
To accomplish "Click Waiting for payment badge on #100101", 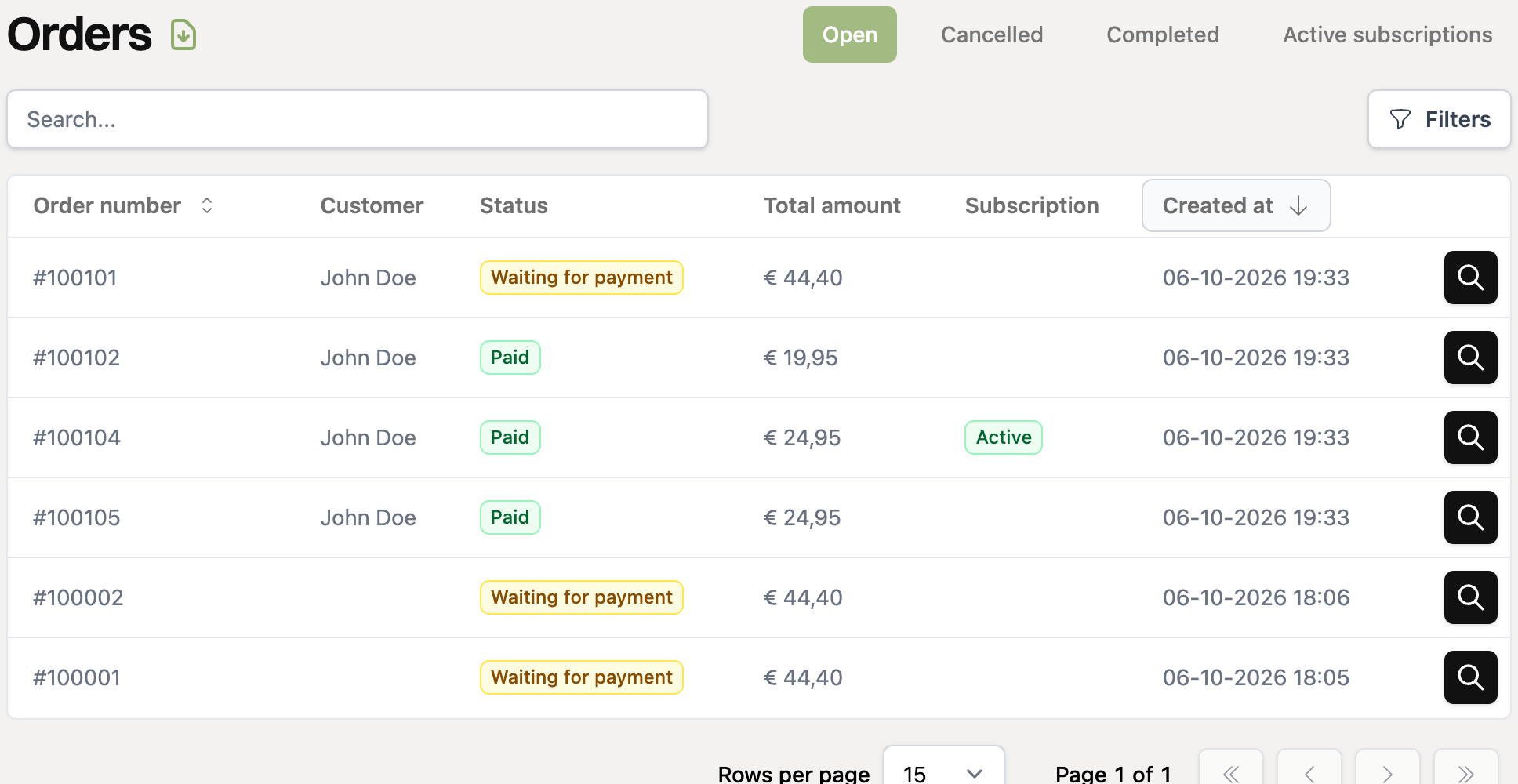I will (x=581, y=278).
